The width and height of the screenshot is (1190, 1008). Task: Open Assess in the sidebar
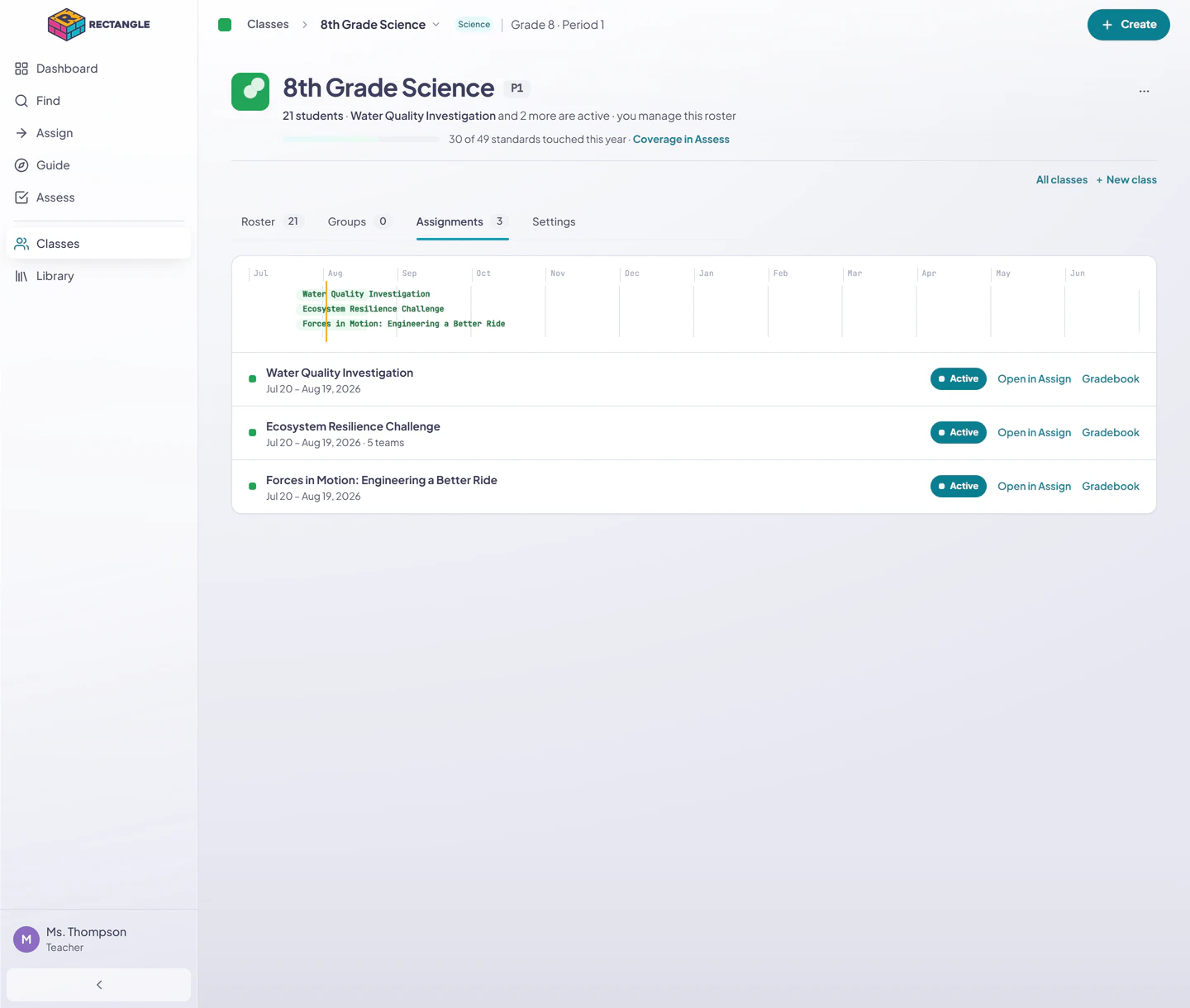pos(98,197)
